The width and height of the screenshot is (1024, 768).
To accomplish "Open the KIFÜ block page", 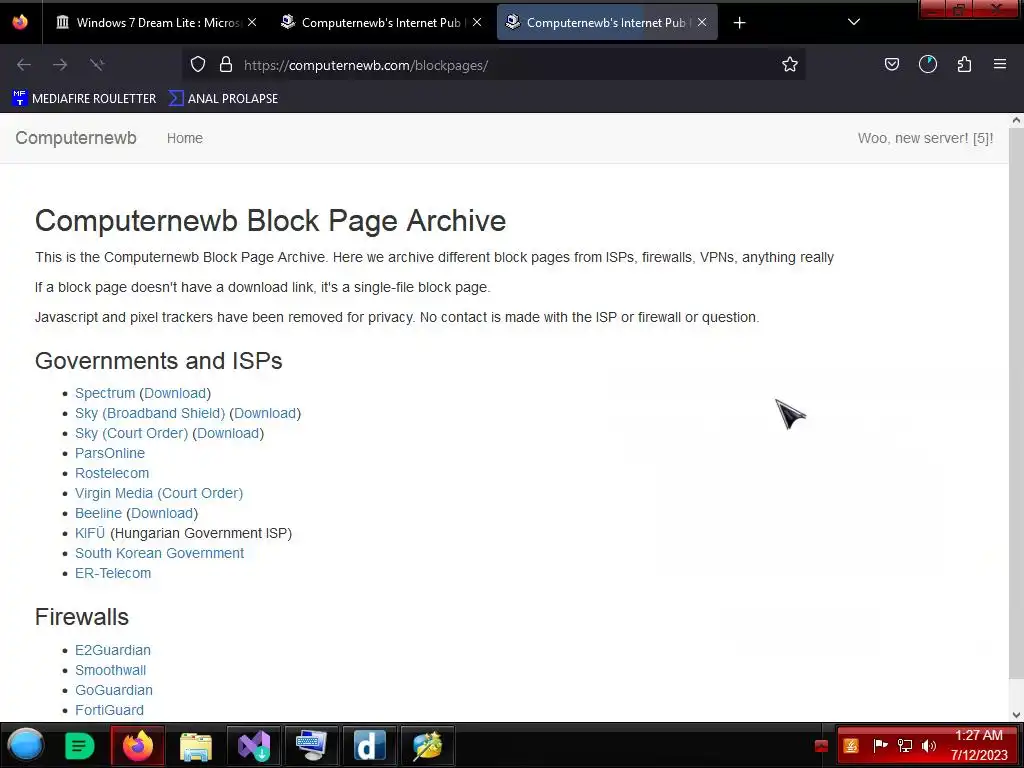I will pyautogui.click(x=90, y=534).
